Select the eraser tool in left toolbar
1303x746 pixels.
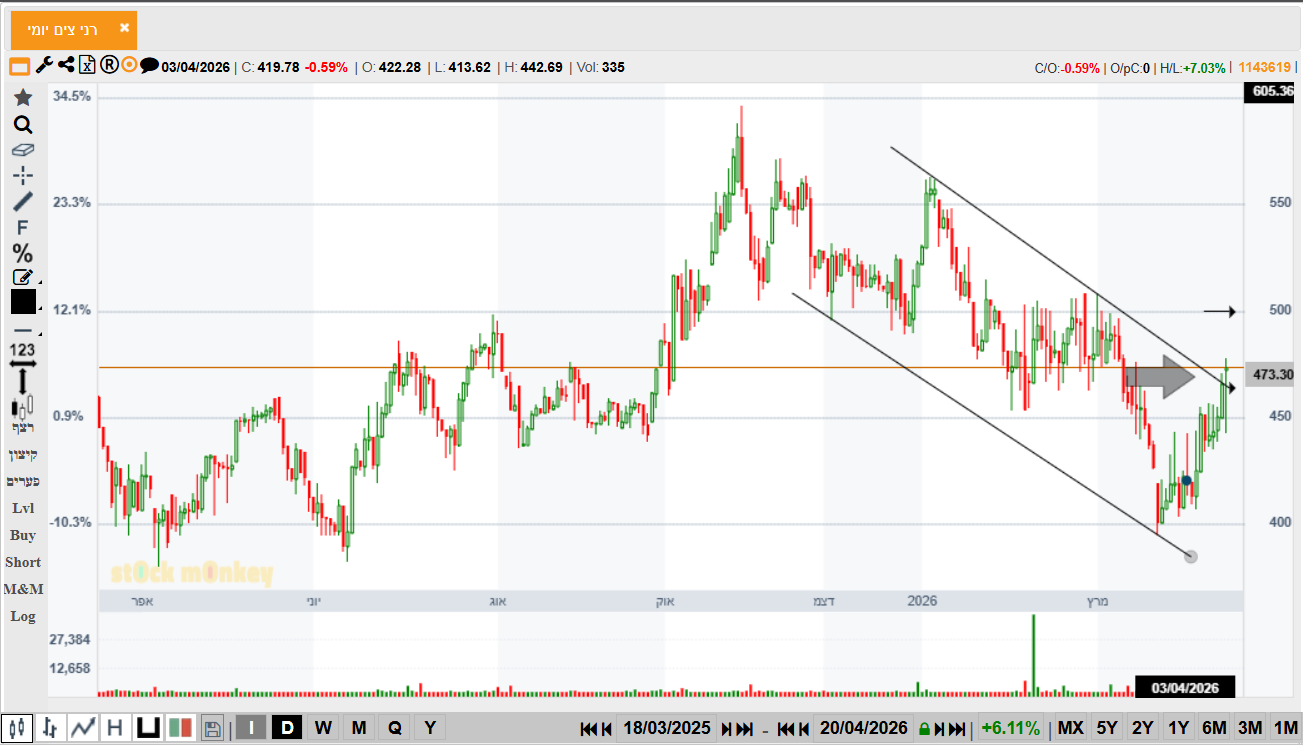tap(22, 150)
